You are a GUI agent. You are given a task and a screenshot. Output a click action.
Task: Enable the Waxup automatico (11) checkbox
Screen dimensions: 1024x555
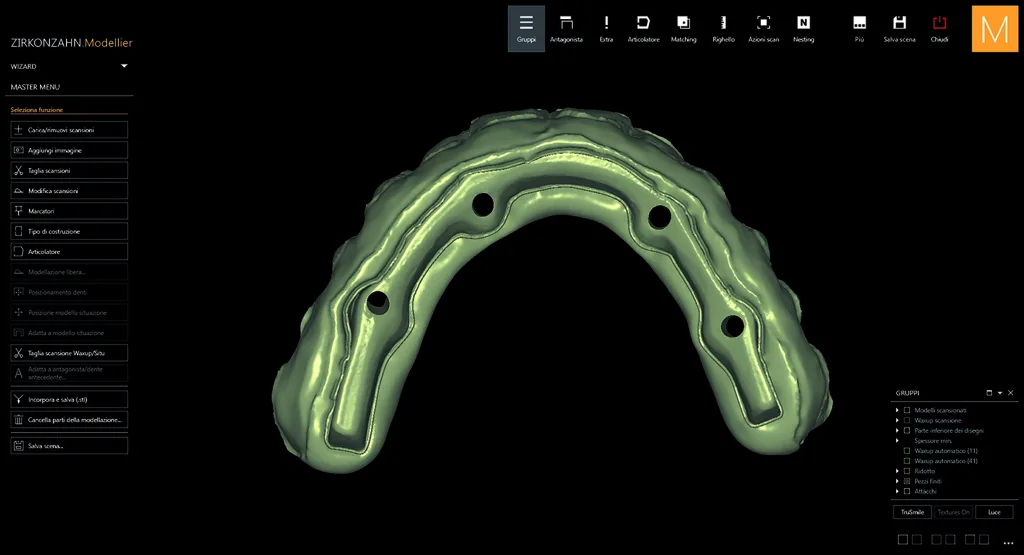906,451
